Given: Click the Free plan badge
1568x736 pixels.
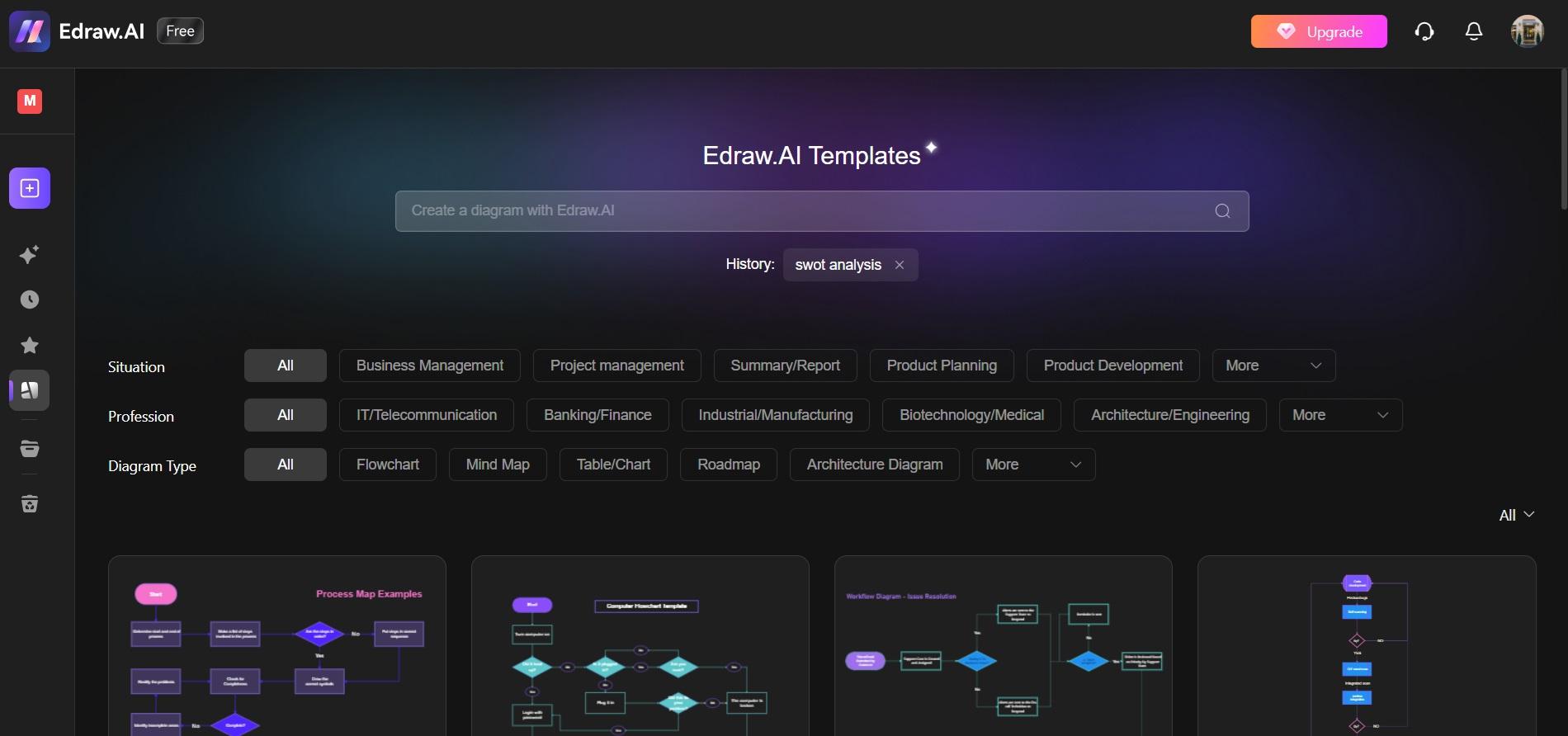Looking at the screenshot, I should coord(180,31).
